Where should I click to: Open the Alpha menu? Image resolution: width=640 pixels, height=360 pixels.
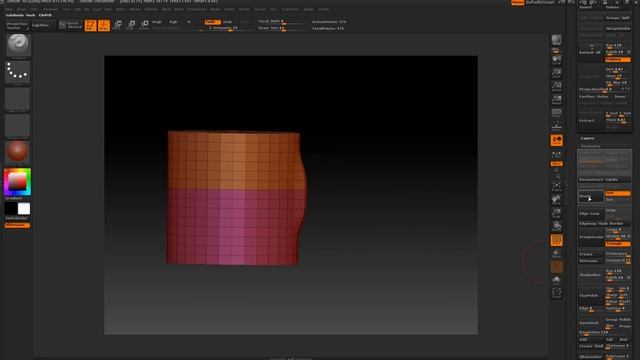pos(9,9)
